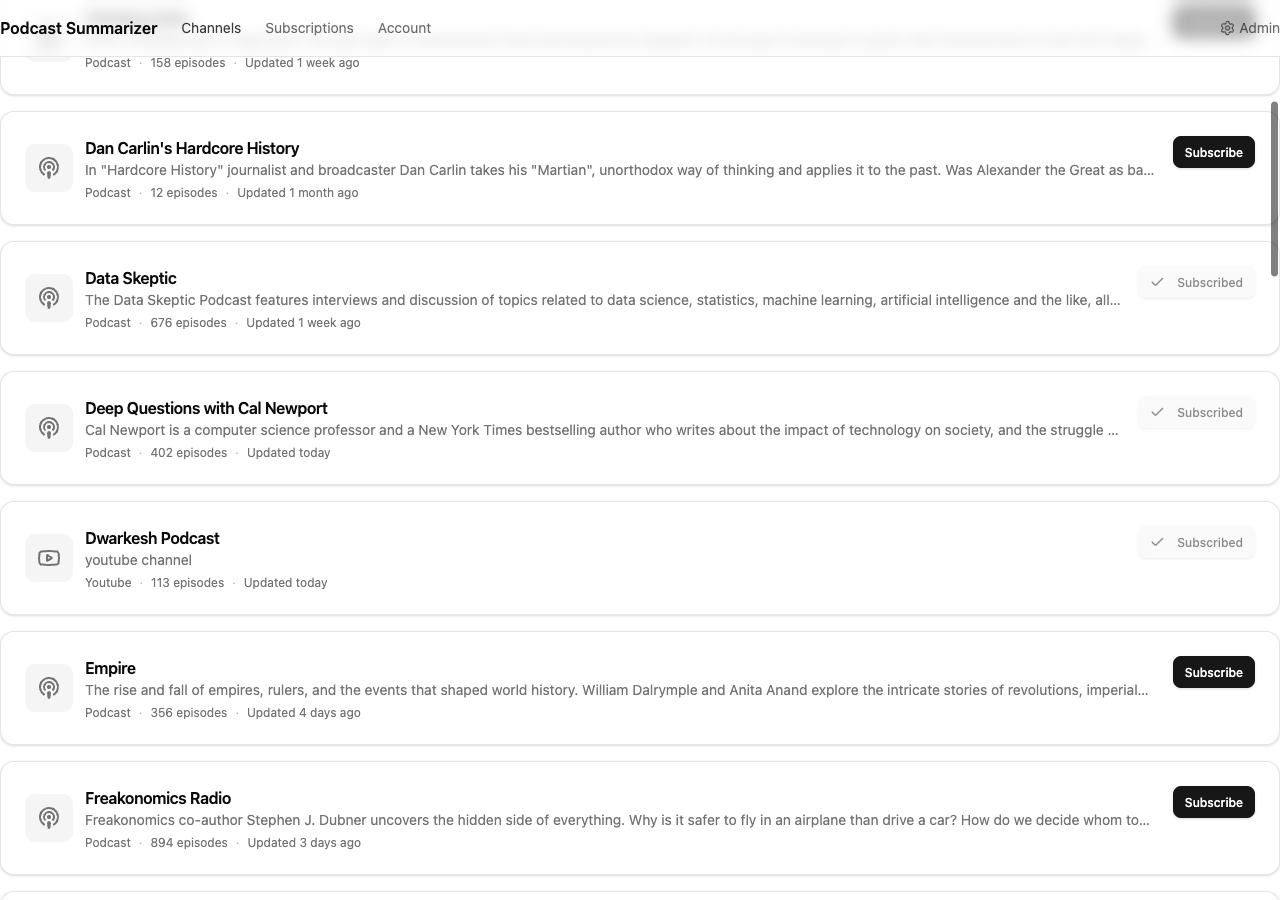Click the partially visible podcast icon at top

[x=48, y=40]
